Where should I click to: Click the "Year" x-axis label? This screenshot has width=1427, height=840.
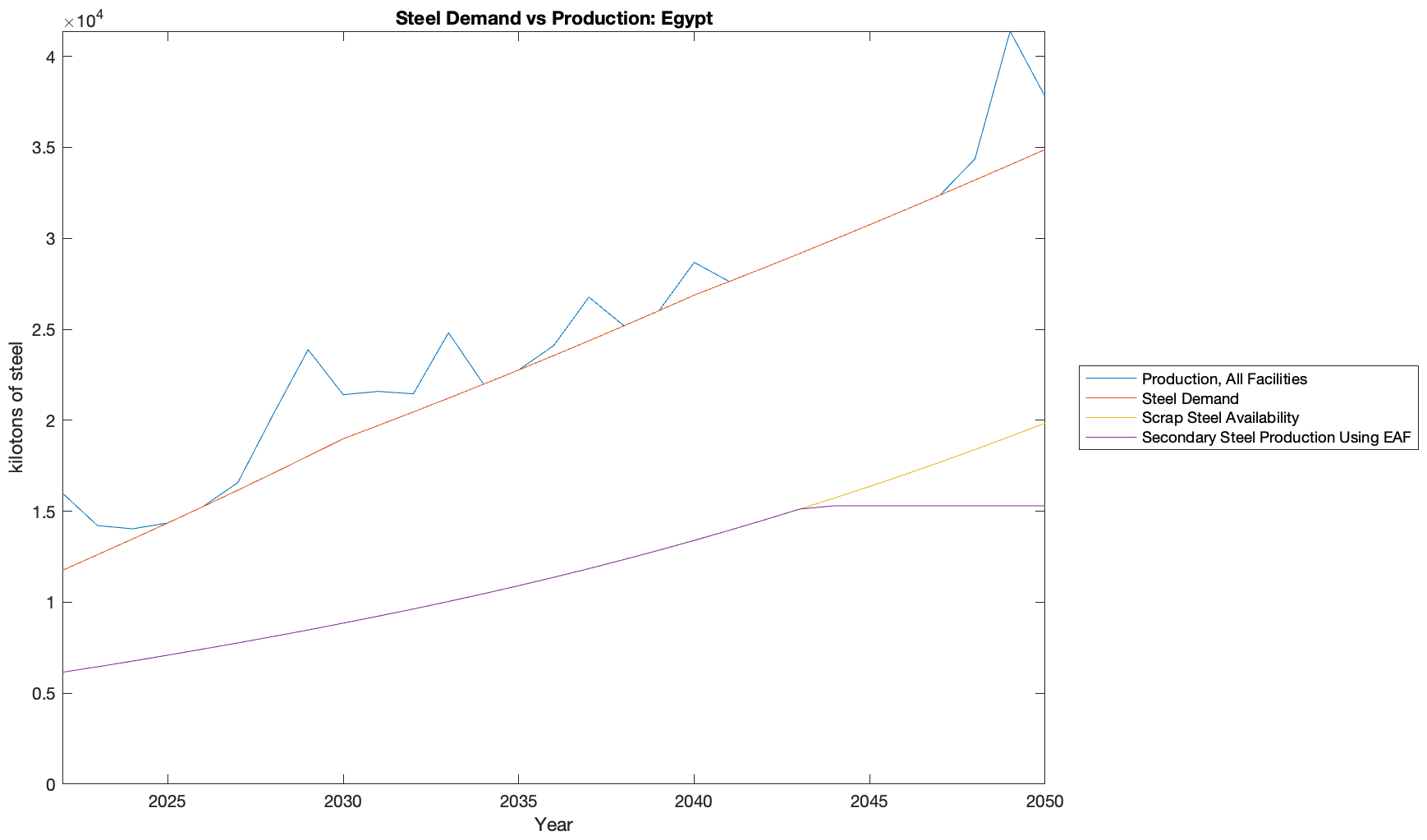pos(553,824)
